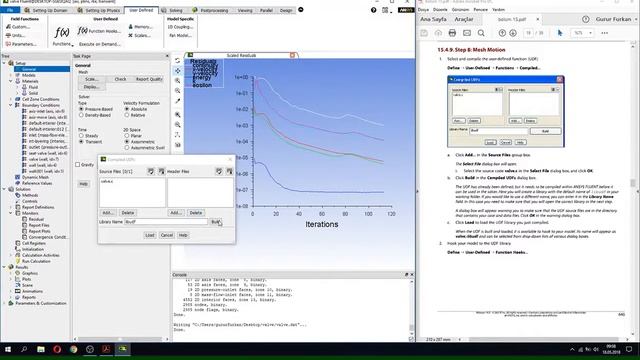The width and height of the screenshot is (640, 360).
Task: Open Custom field functions
Action: [x=18, y=27]
